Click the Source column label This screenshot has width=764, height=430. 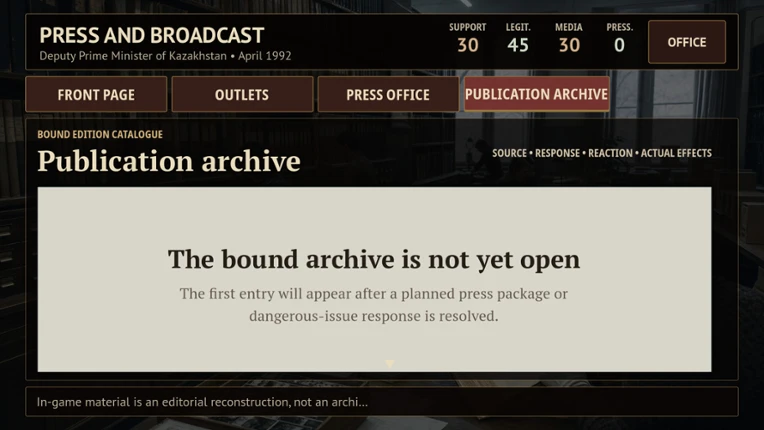click(x=509, y=153)
